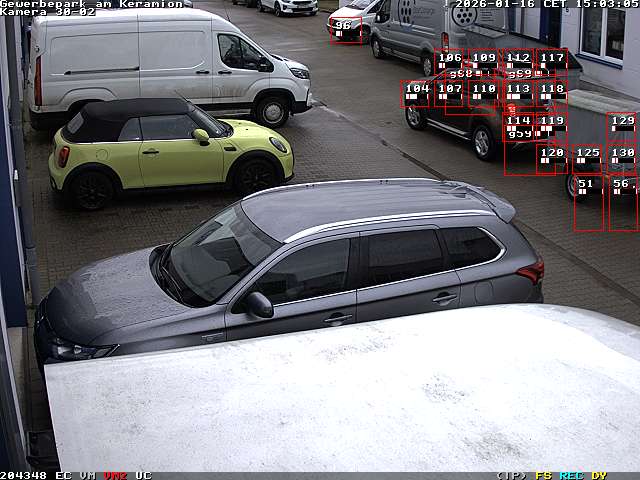Click the date and time stamp overlay
Viewport: 640px width, 480px height.
(x=546, y=4)
